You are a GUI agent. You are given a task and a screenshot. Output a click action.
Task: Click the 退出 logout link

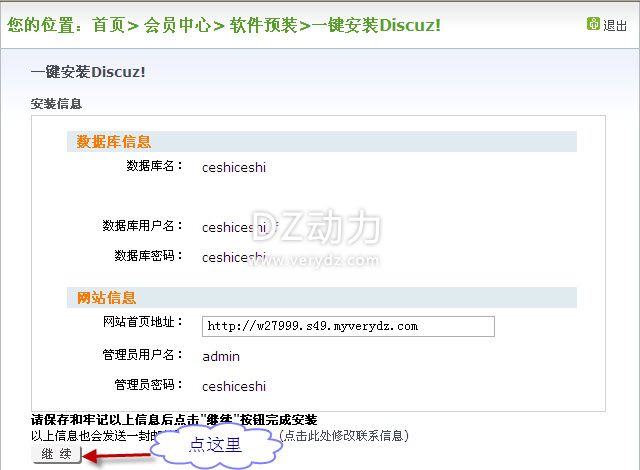[x=615, y=26]
